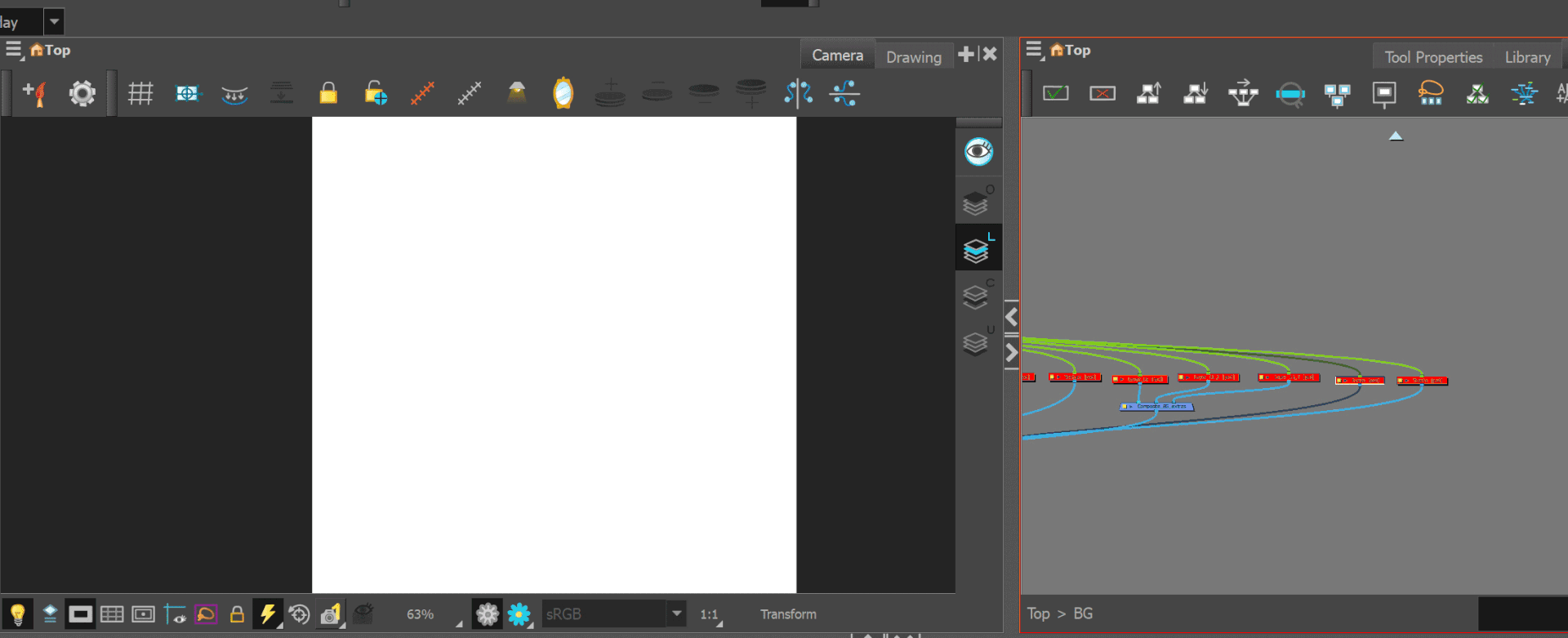Image resolution: width=1568 pixels, height=638 pixels.
Task: Toggle the Show Grid icon
Action: 140,94
